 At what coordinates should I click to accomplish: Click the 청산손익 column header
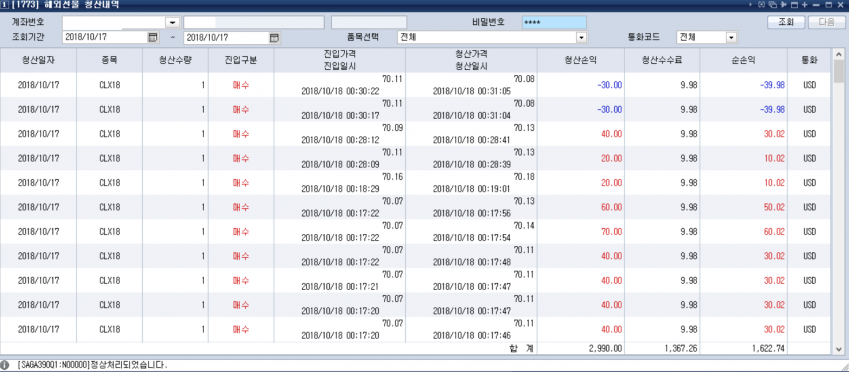coord(580,60)
